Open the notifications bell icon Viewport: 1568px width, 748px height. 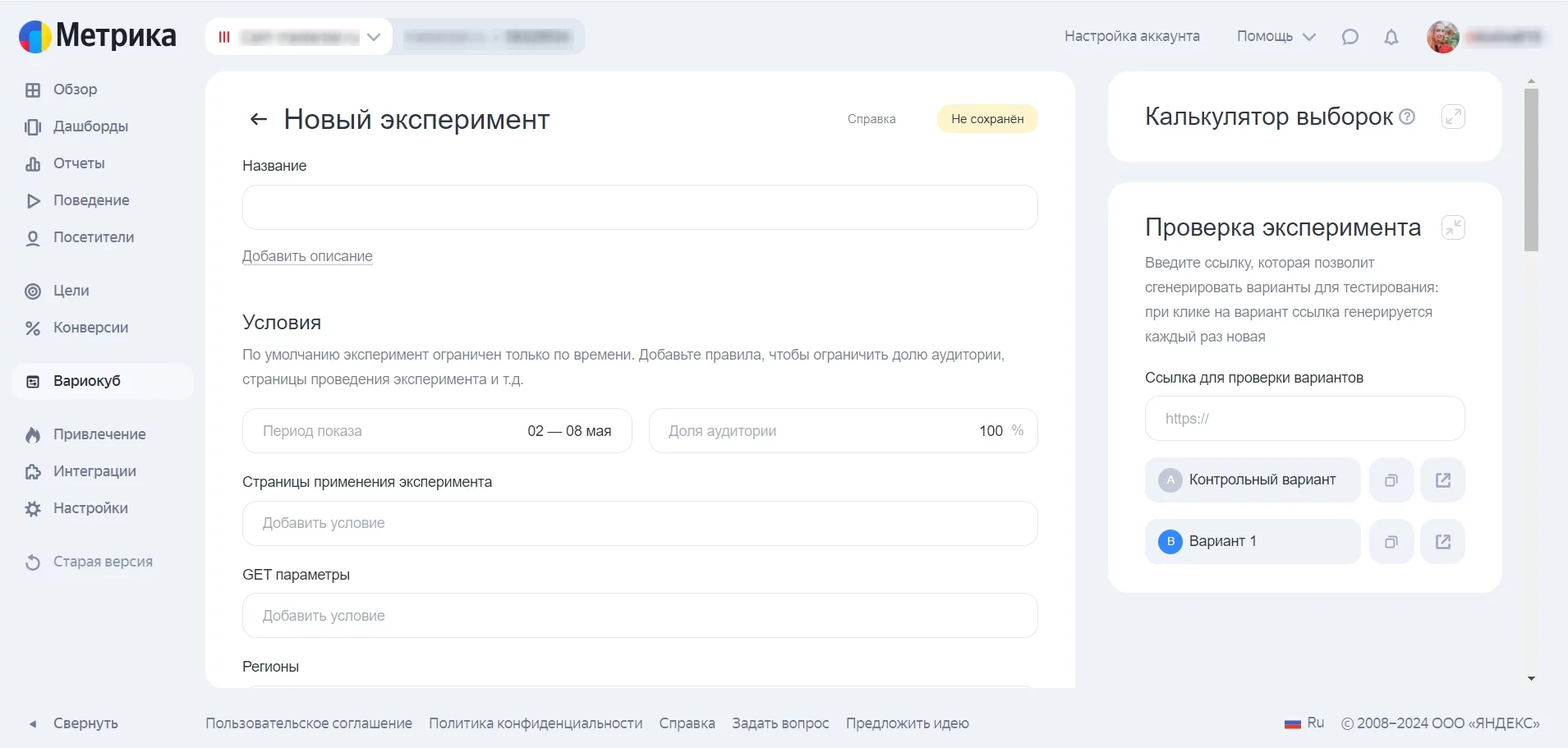pyautogui.click(x=1391, y=37)
